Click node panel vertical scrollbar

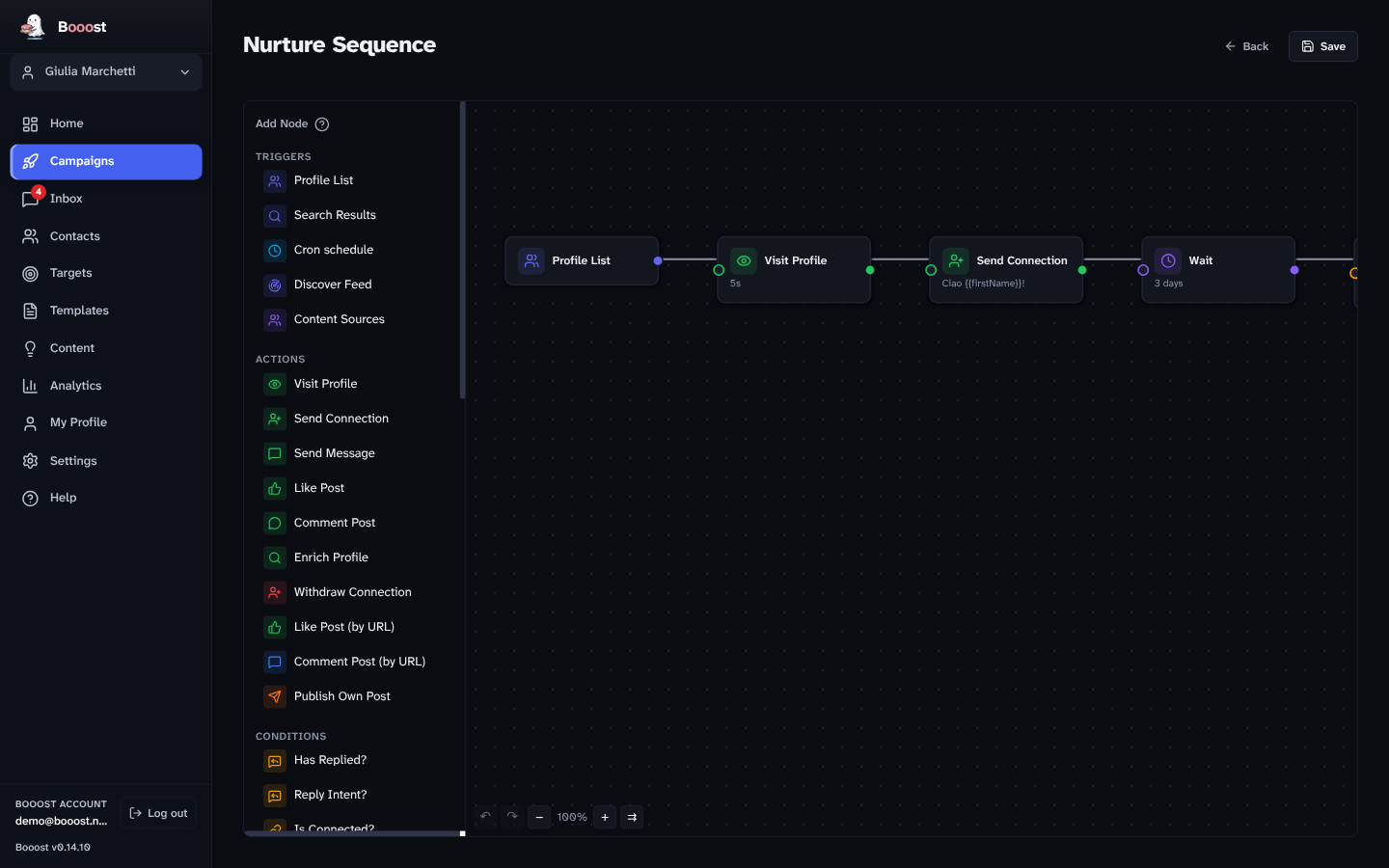tap(463, 251)
